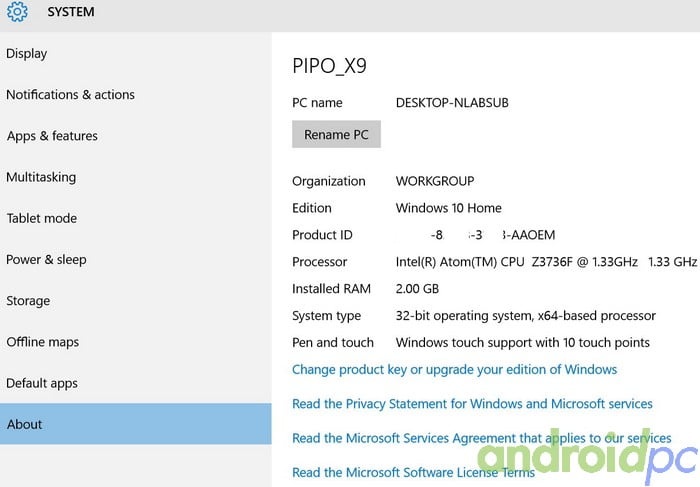Click the Pen and touch label

click(x=333, y=342)
